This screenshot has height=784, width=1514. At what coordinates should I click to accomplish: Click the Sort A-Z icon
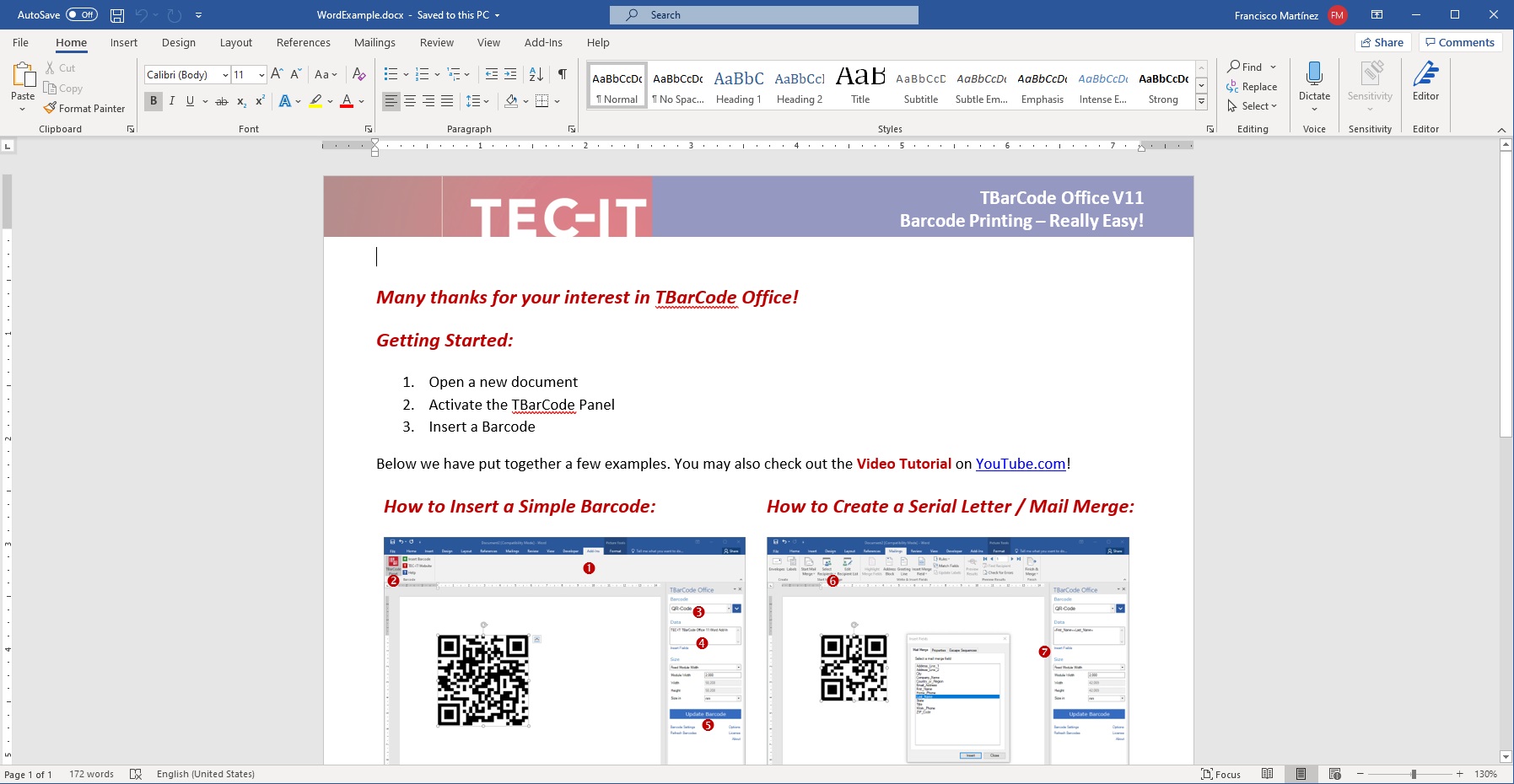point(536,74)
